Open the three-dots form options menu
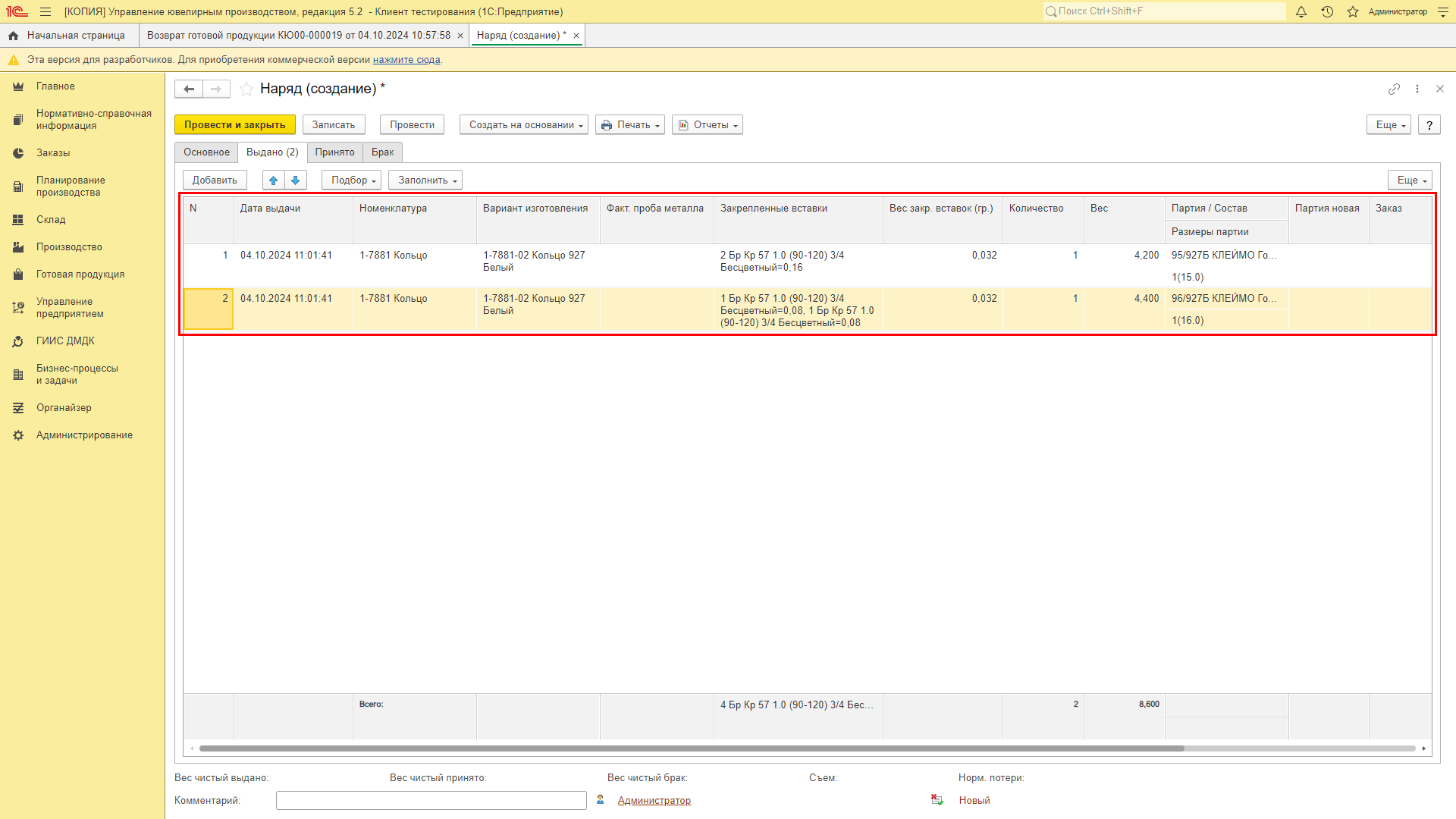 click(1417, 89)
